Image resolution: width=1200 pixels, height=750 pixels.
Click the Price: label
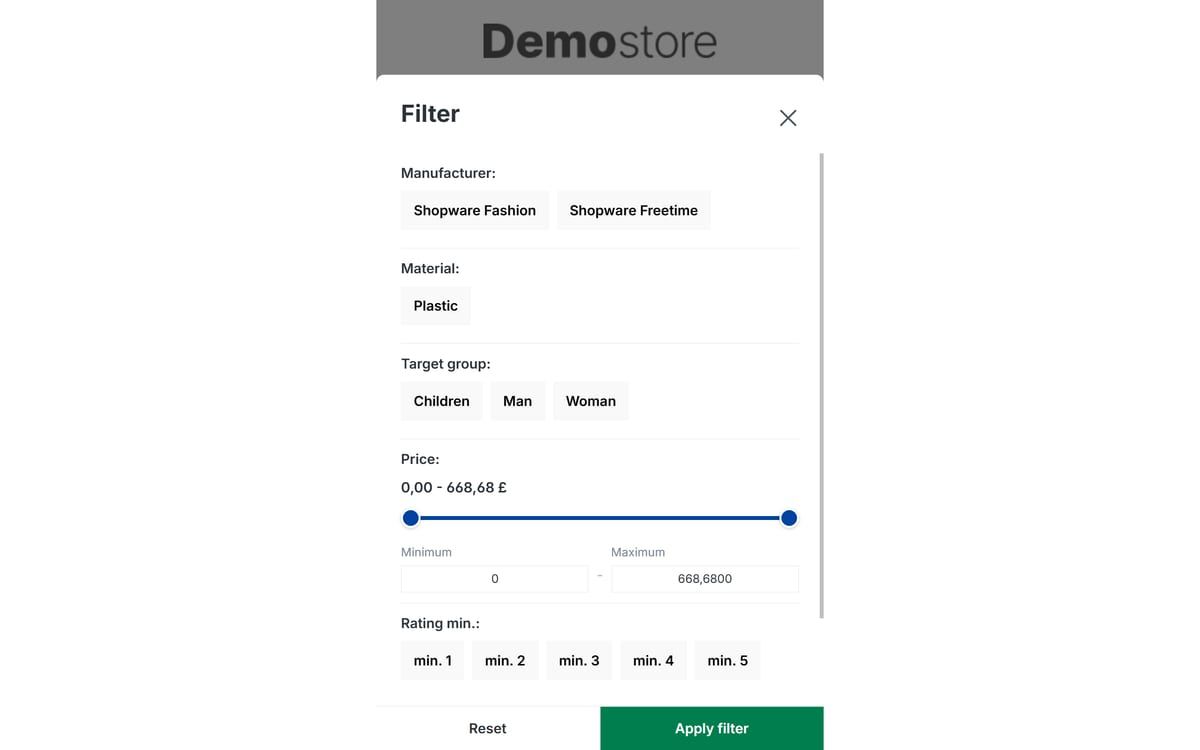pos(420,459)
